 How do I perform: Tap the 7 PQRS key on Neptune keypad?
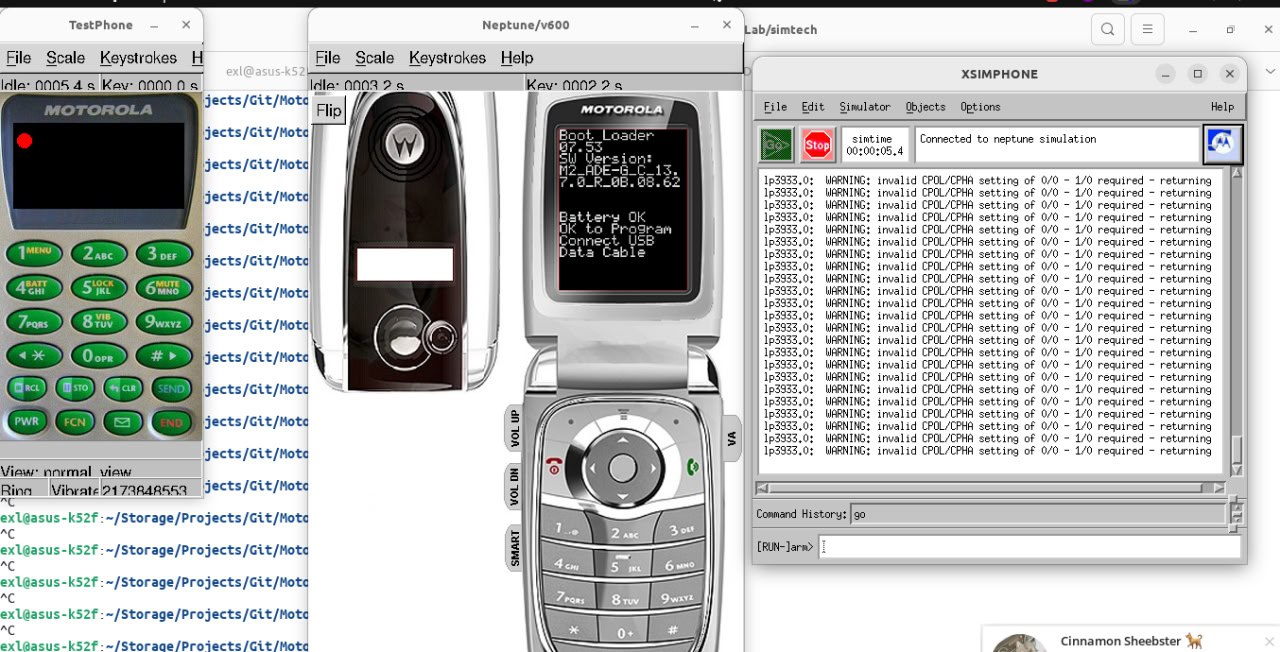tap(569, 597)
